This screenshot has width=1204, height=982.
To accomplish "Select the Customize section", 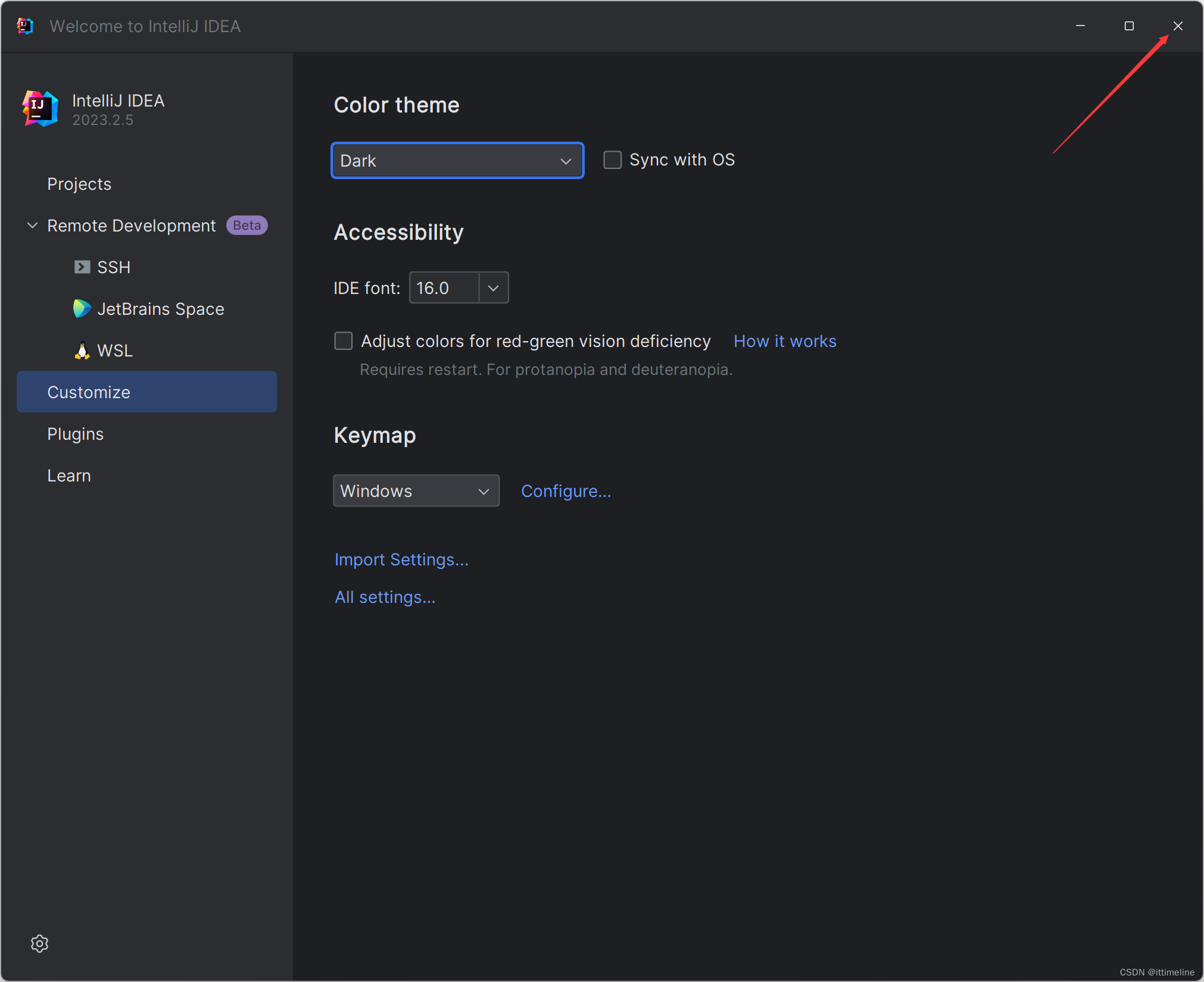I will (x=147, y=392).
